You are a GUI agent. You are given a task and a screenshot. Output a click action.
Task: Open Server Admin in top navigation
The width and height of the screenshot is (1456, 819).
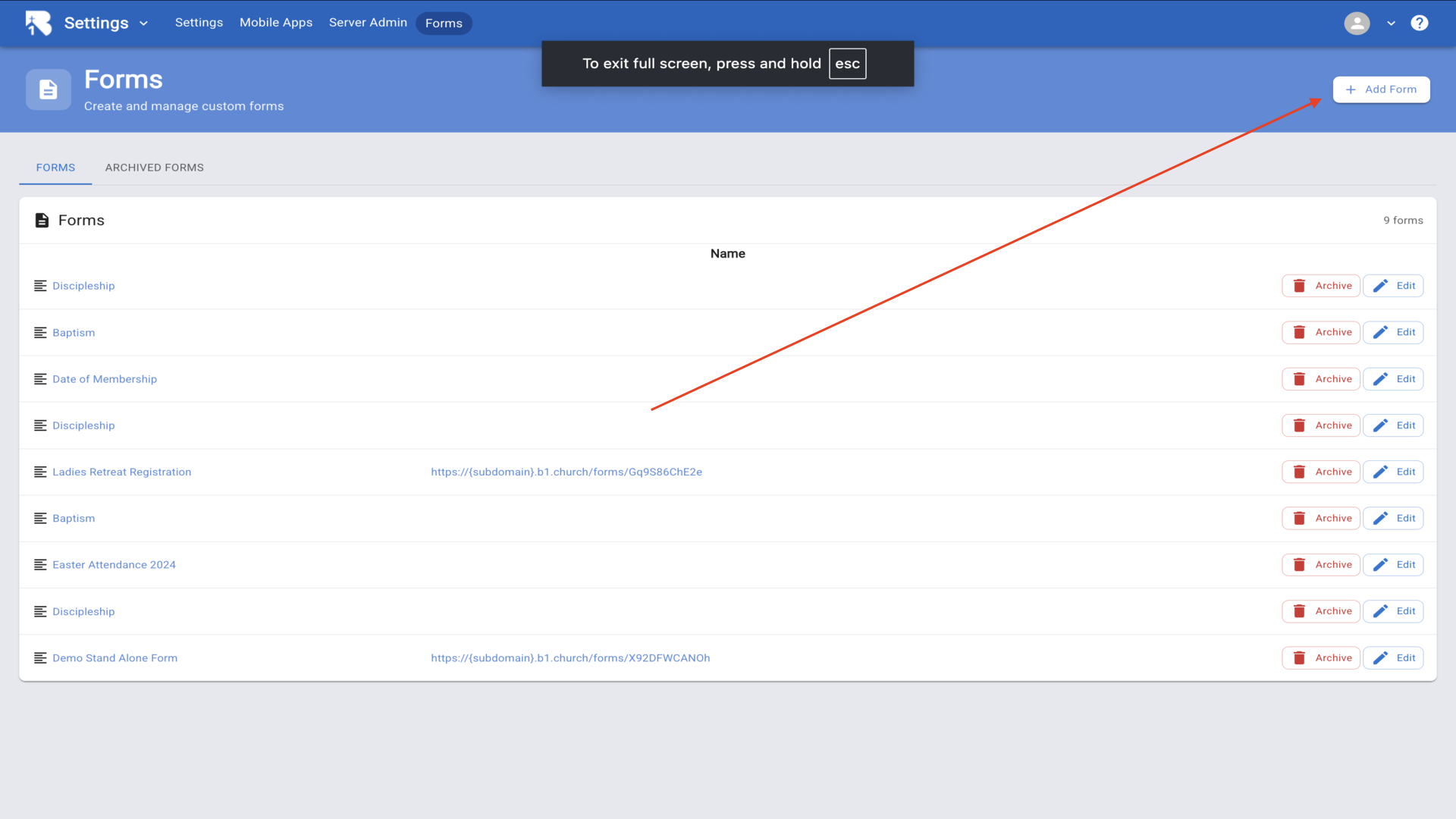click(368, 23)
